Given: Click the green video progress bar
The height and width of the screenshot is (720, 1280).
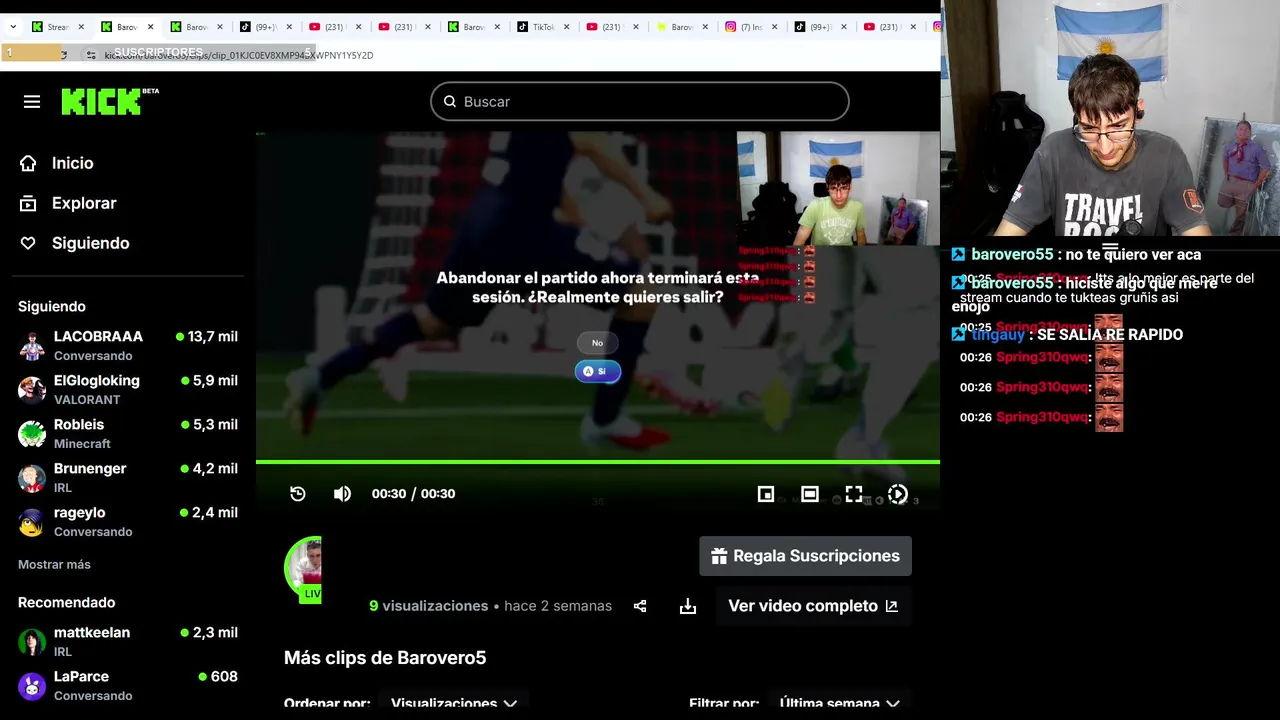Looking at the screenshot, I should (598, 462).
